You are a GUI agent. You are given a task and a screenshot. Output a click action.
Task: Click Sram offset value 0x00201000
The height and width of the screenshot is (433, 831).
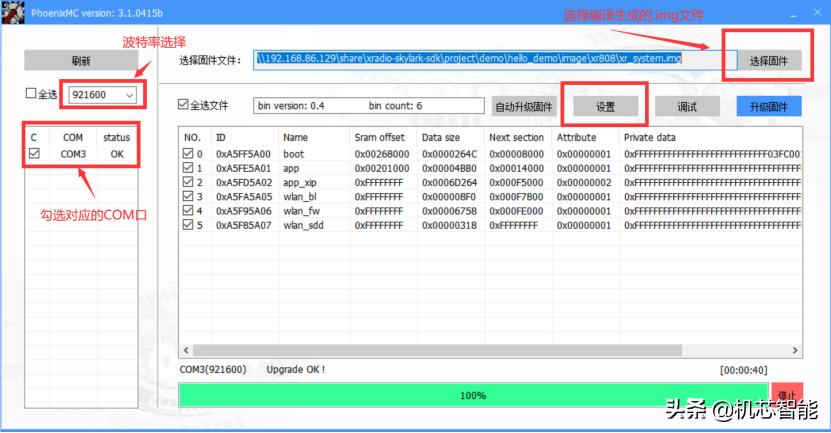tap(382, 169)
